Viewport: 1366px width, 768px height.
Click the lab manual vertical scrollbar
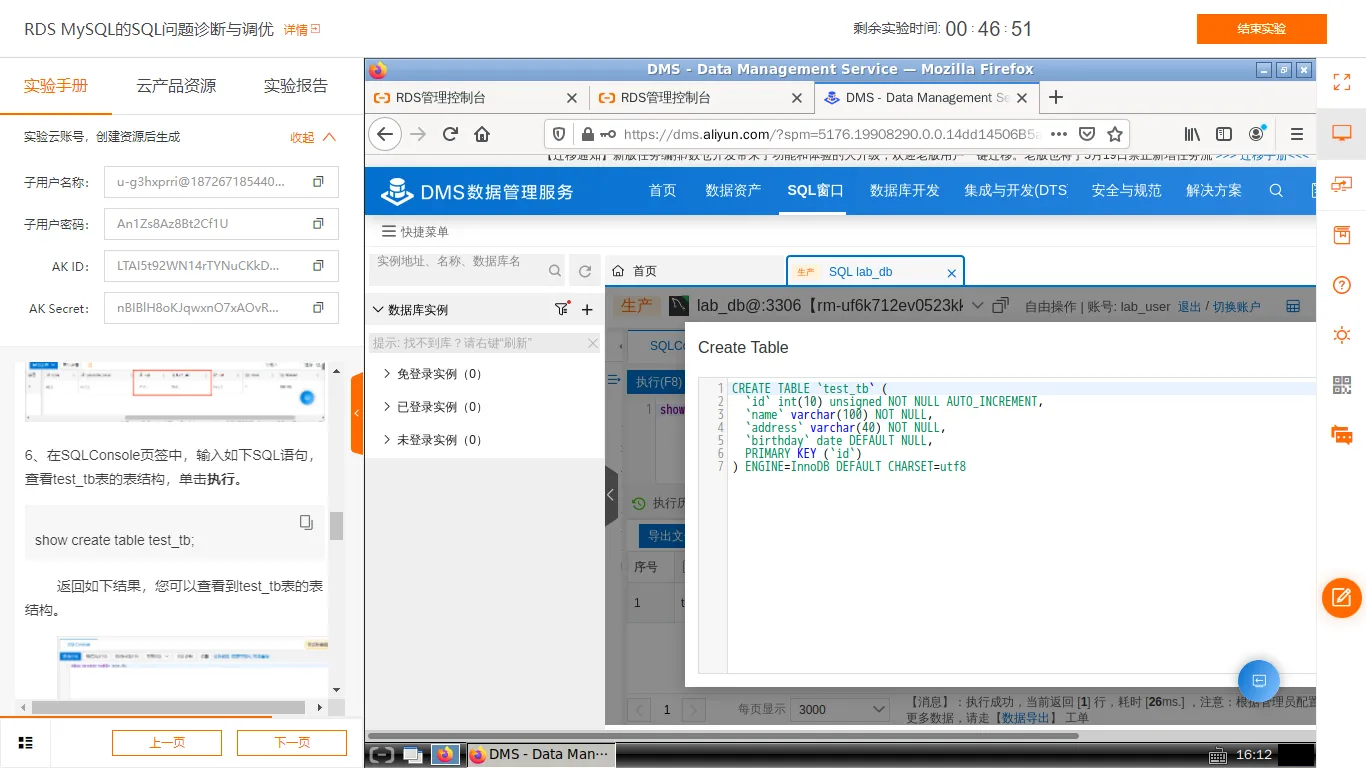[336, 525]
